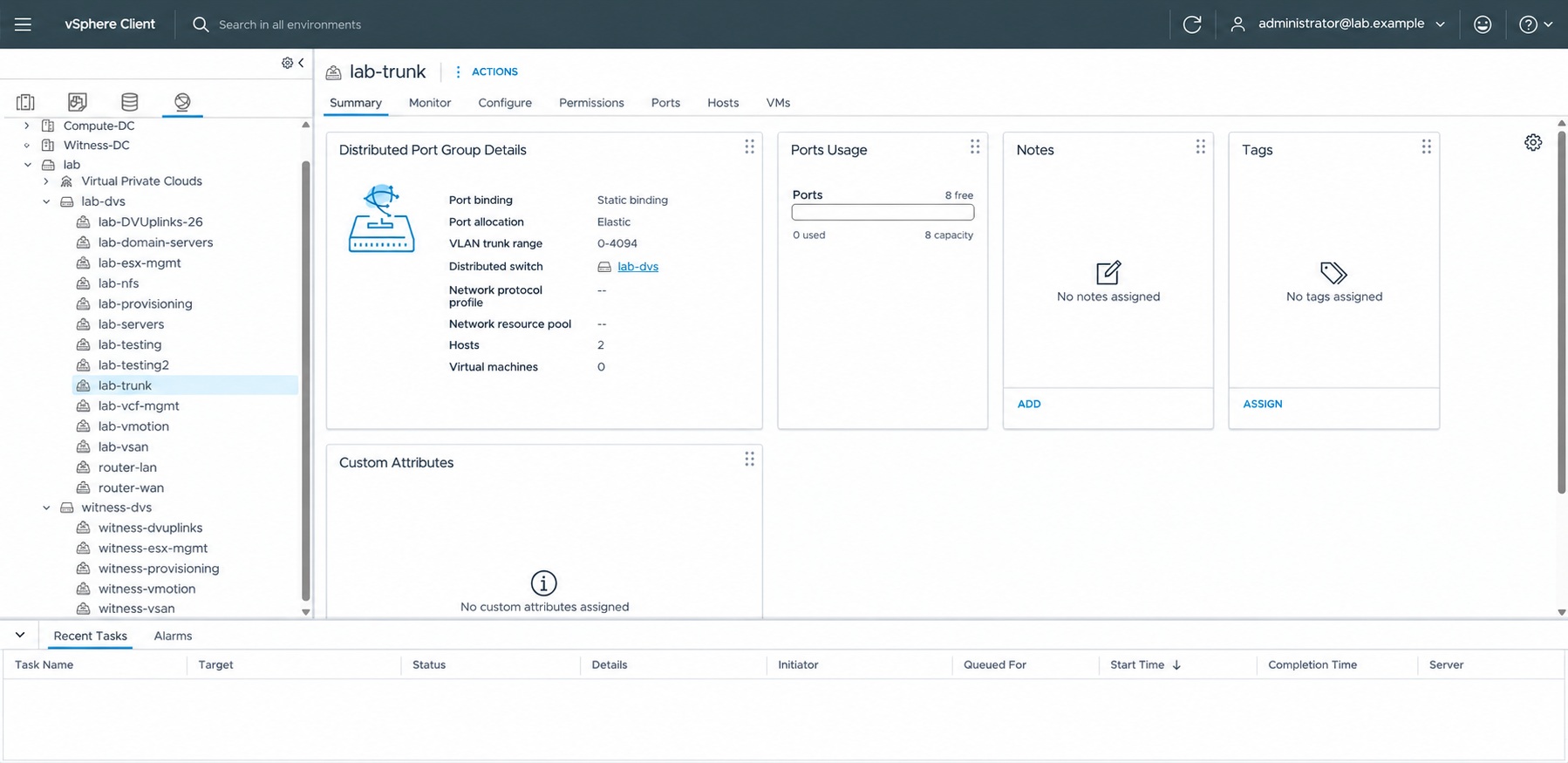Grab the Distributed Port Group Details card handle
This screenshot has height=763, width=1568.
(x=749, y=146)
